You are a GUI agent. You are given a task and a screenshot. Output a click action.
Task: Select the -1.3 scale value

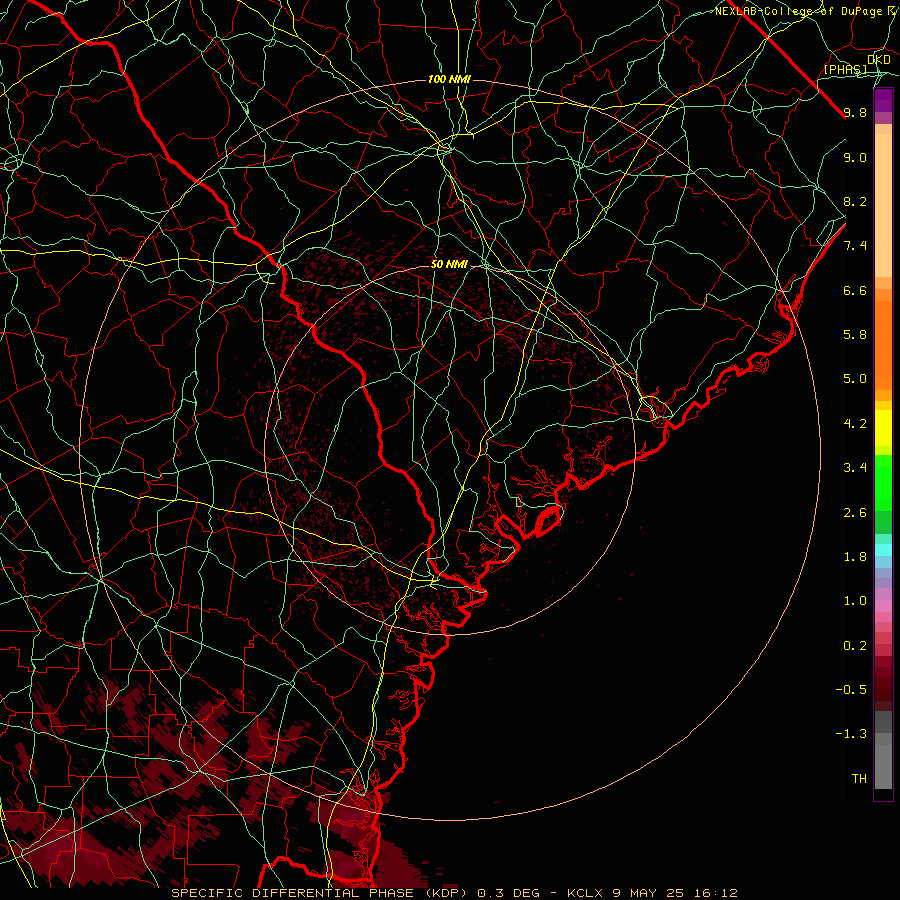851,734
